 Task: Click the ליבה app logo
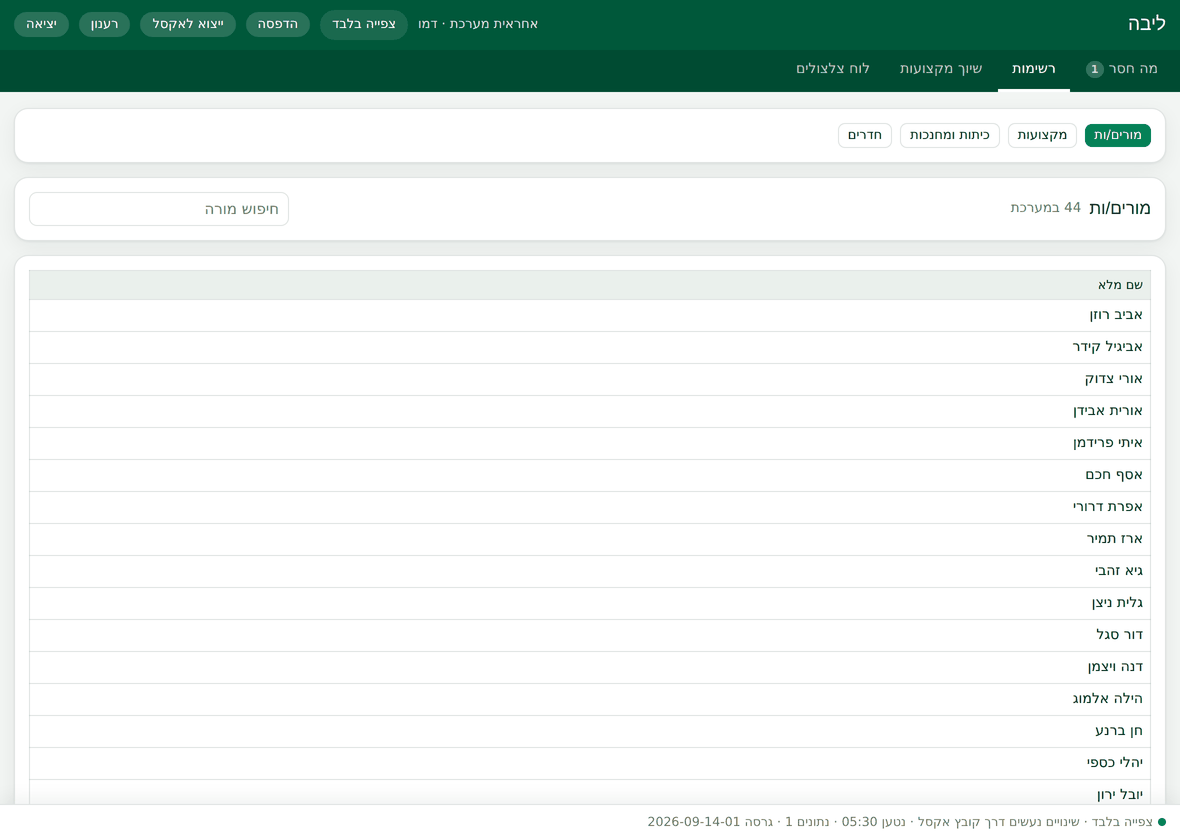pyautogui.click(x=1146, y=24)
